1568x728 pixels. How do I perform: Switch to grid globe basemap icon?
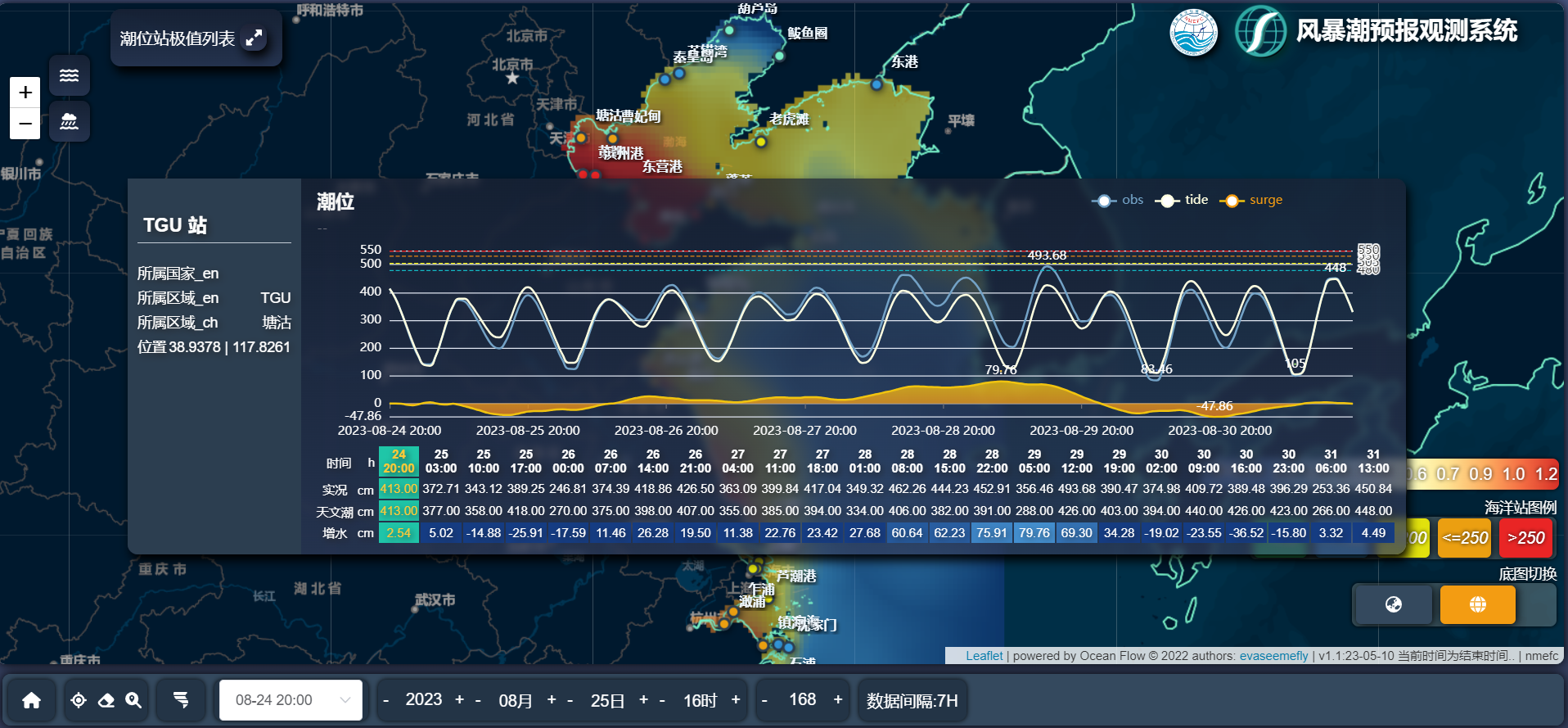pyautogui.click(x=1478, y=604)
